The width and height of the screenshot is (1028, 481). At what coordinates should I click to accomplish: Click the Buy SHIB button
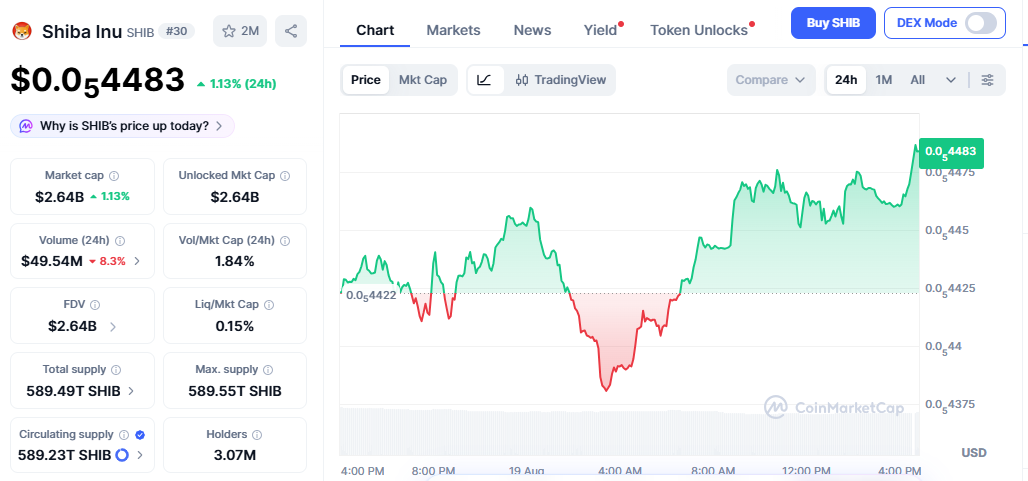(x=833, y=24)
